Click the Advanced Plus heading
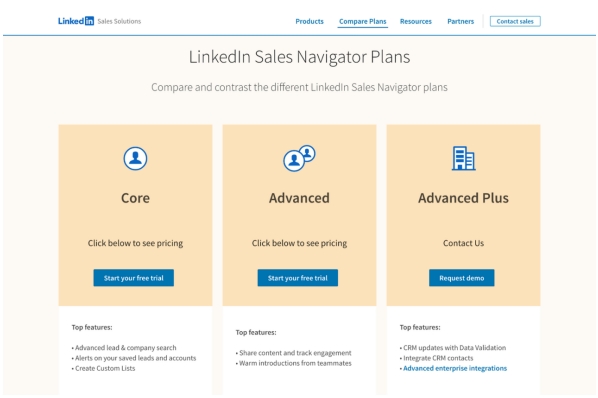Viewport: 598px width, 398px height. click(x=463, y=198)
